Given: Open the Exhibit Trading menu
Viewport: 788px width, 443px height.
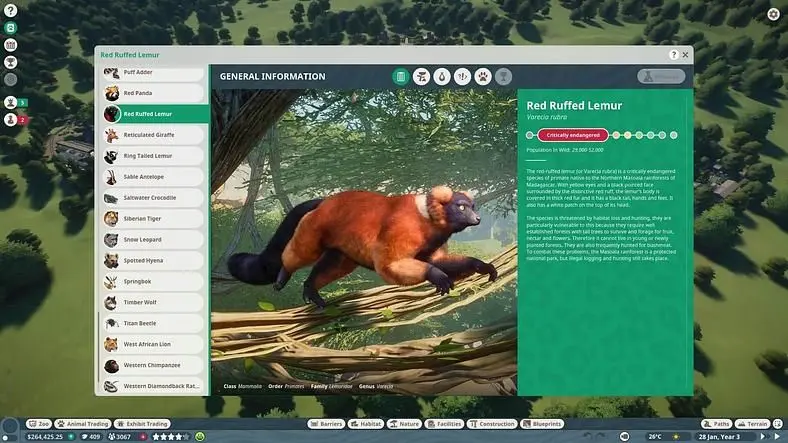Looking at the screenshot, I should pyautogui.click(x=143, y=424).
